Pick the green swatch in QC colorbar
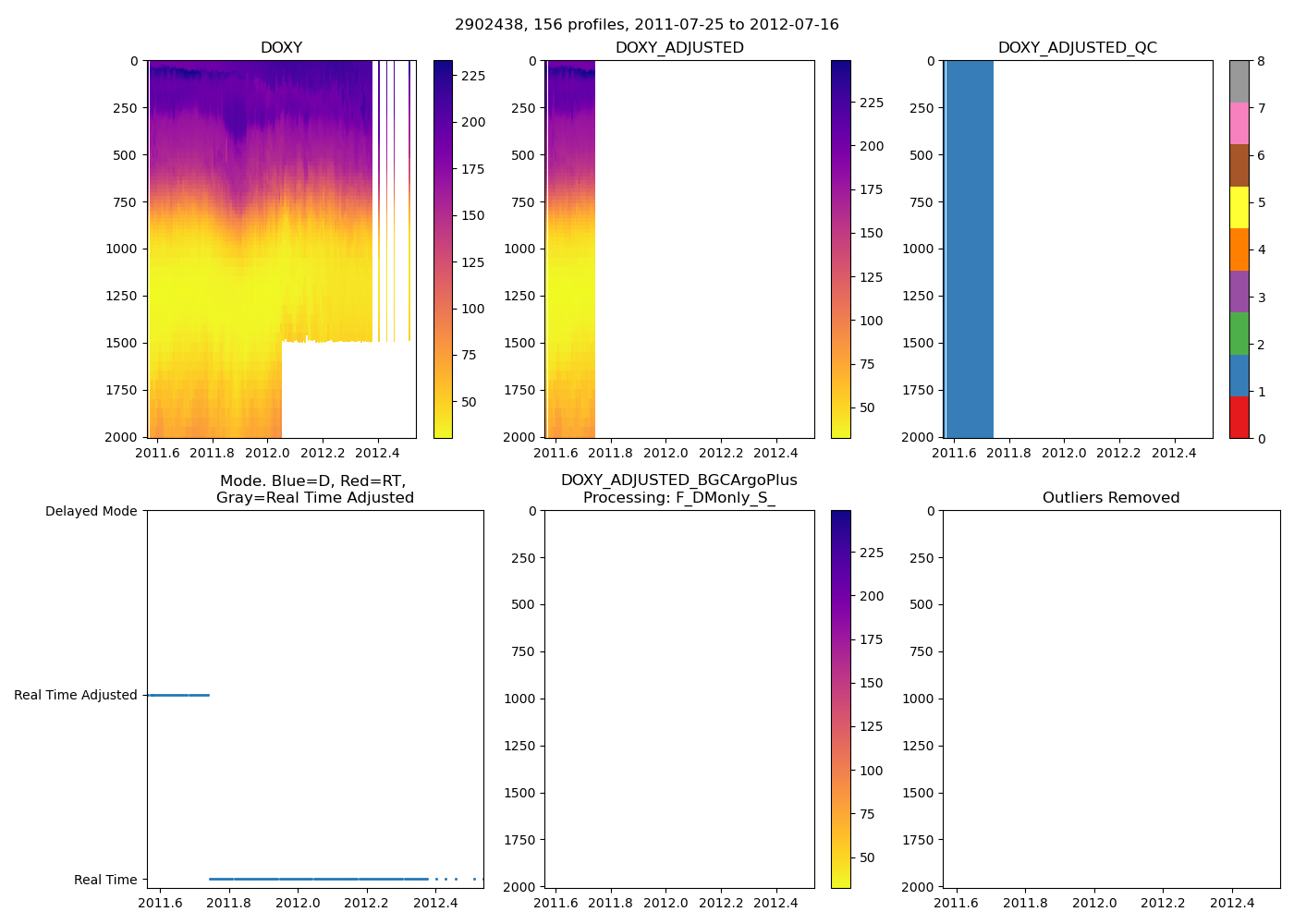This screenshot has height=924, width=1294. [1239, 333]
